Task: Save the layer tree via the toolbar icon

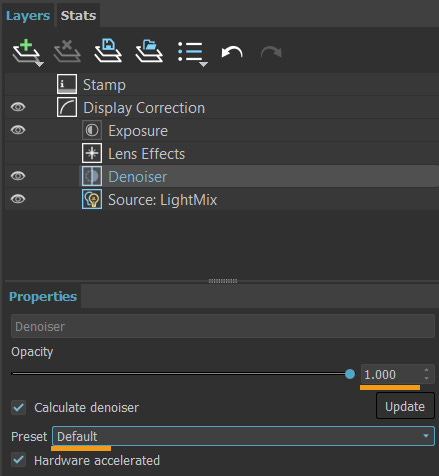Action: (x=108, y=51)
